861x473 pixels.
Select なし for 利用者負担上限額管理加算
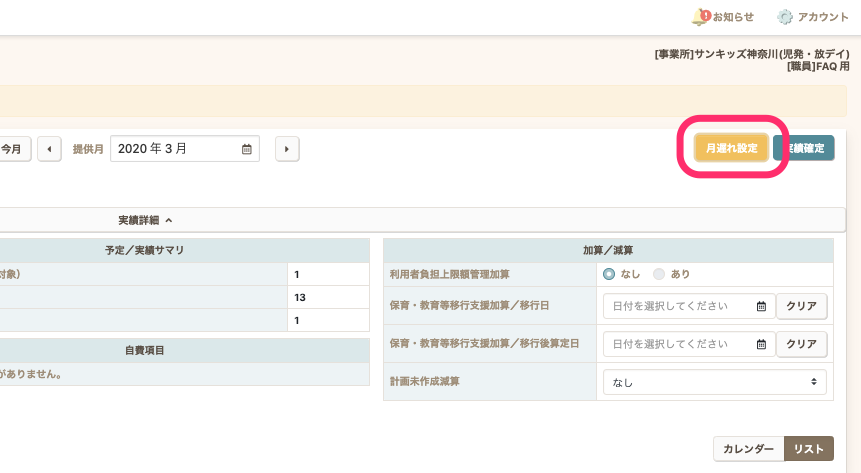(x=609, y=274)
